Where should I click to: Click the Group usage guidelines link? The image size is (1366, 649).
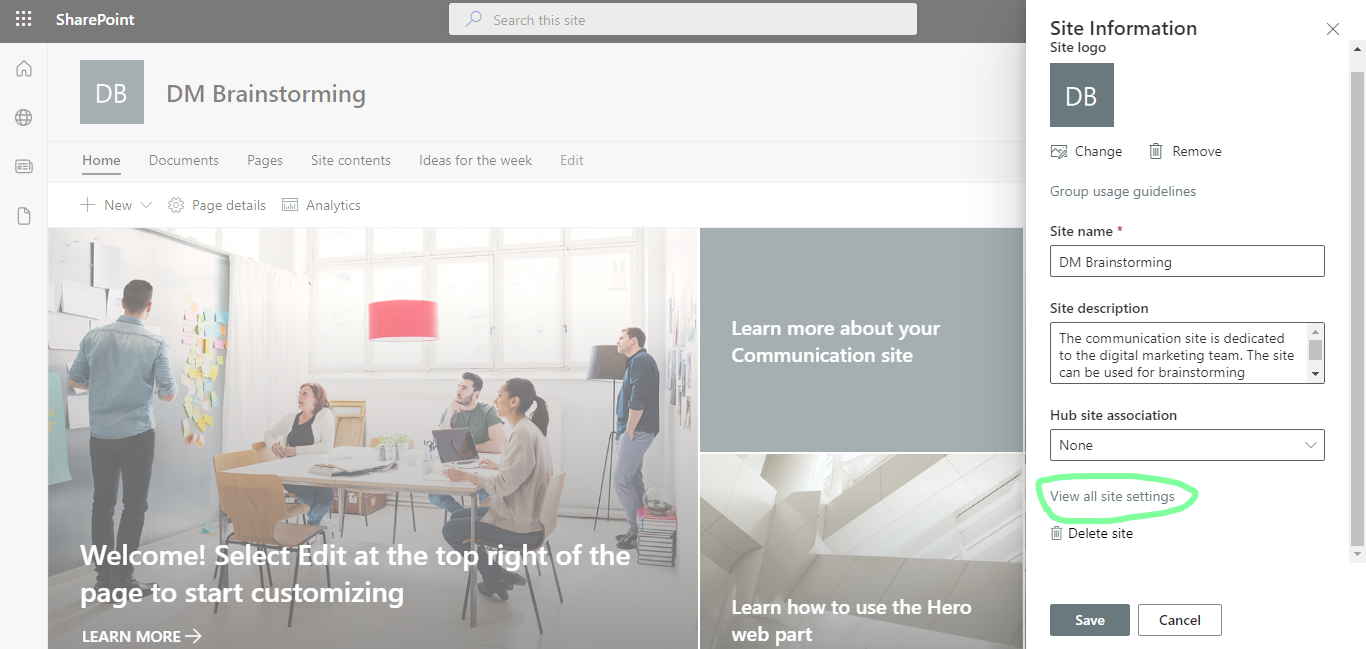click(1122, 191)
